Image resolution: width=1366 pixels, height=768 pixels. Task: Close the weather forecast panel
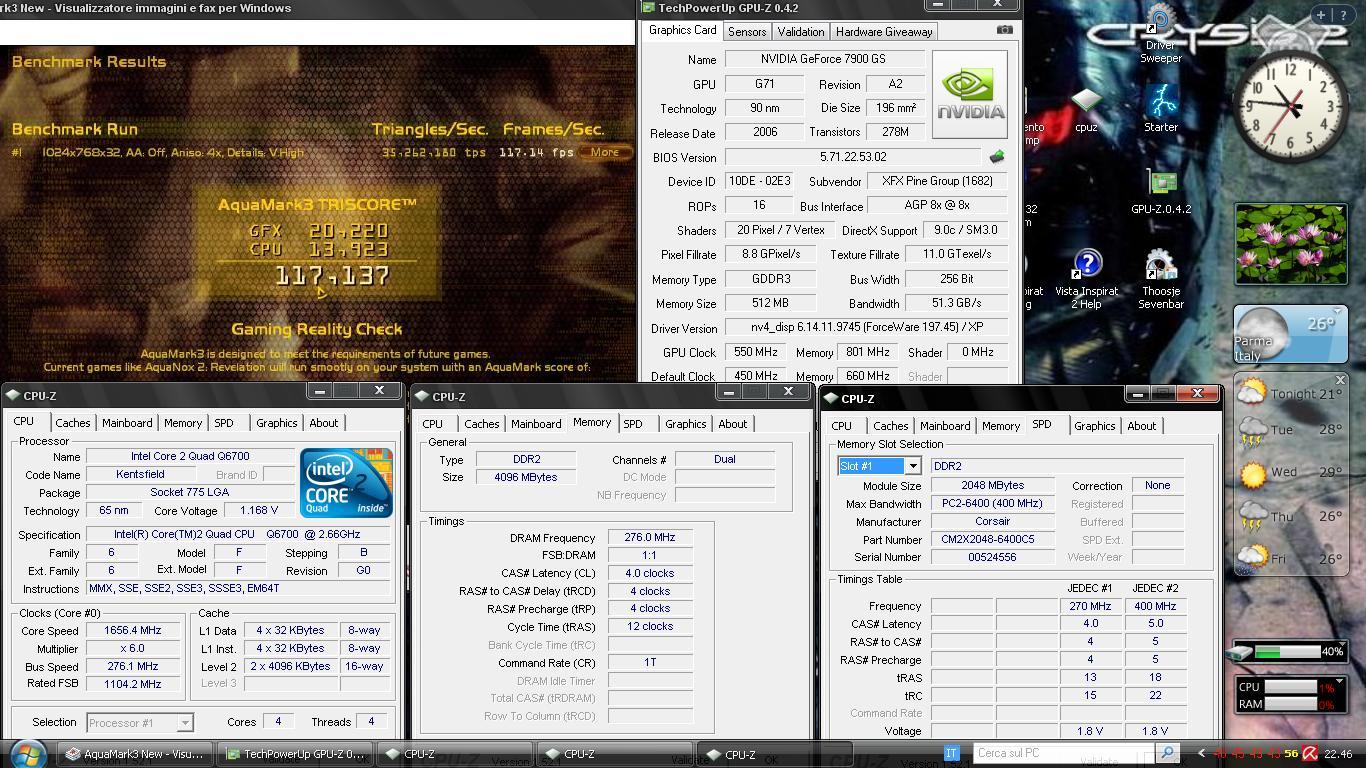click(1340, 380)
